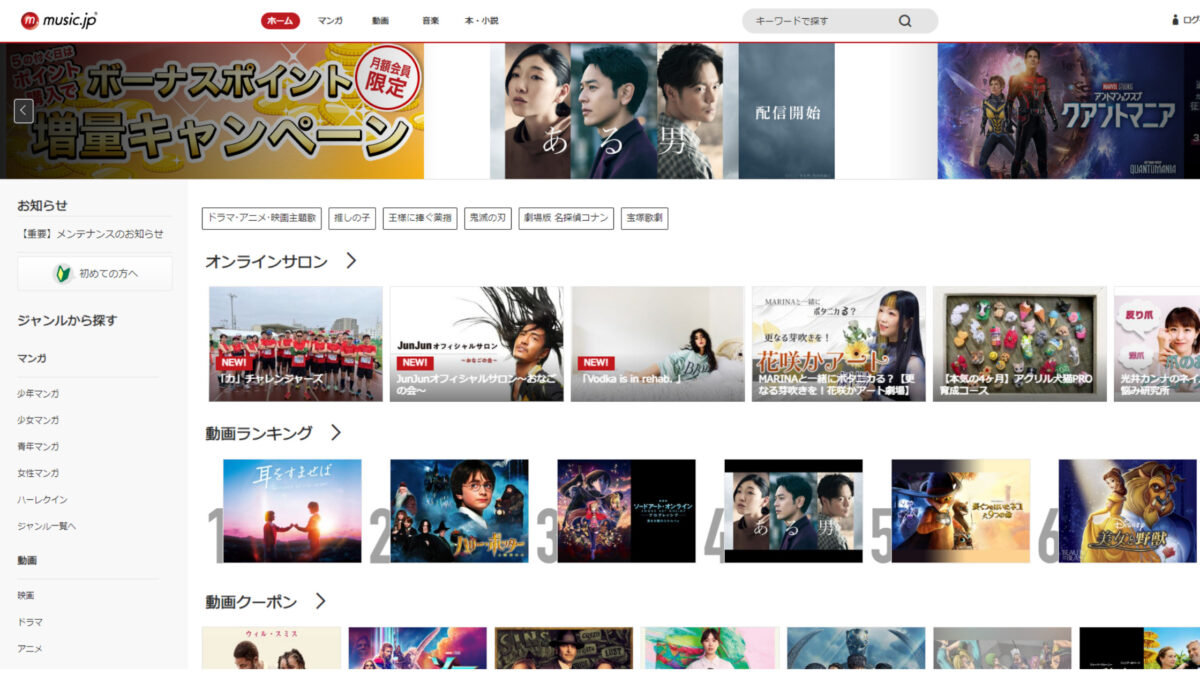This screenshot has height=675, width=1200.
Task: Click the 宝塚歌劇 tag
Action: (644, 218)
